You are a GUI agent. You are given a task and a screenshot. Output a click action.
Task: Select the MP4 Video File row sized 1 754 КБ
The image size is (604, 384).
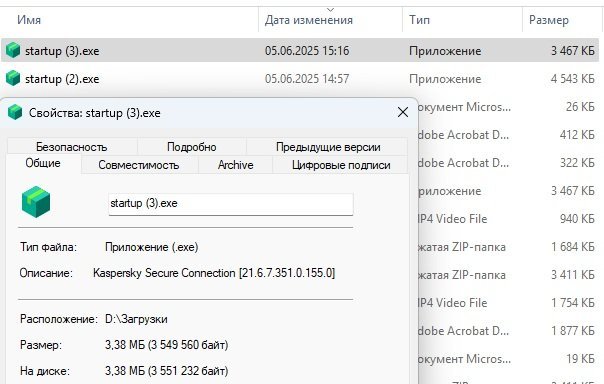508,303
